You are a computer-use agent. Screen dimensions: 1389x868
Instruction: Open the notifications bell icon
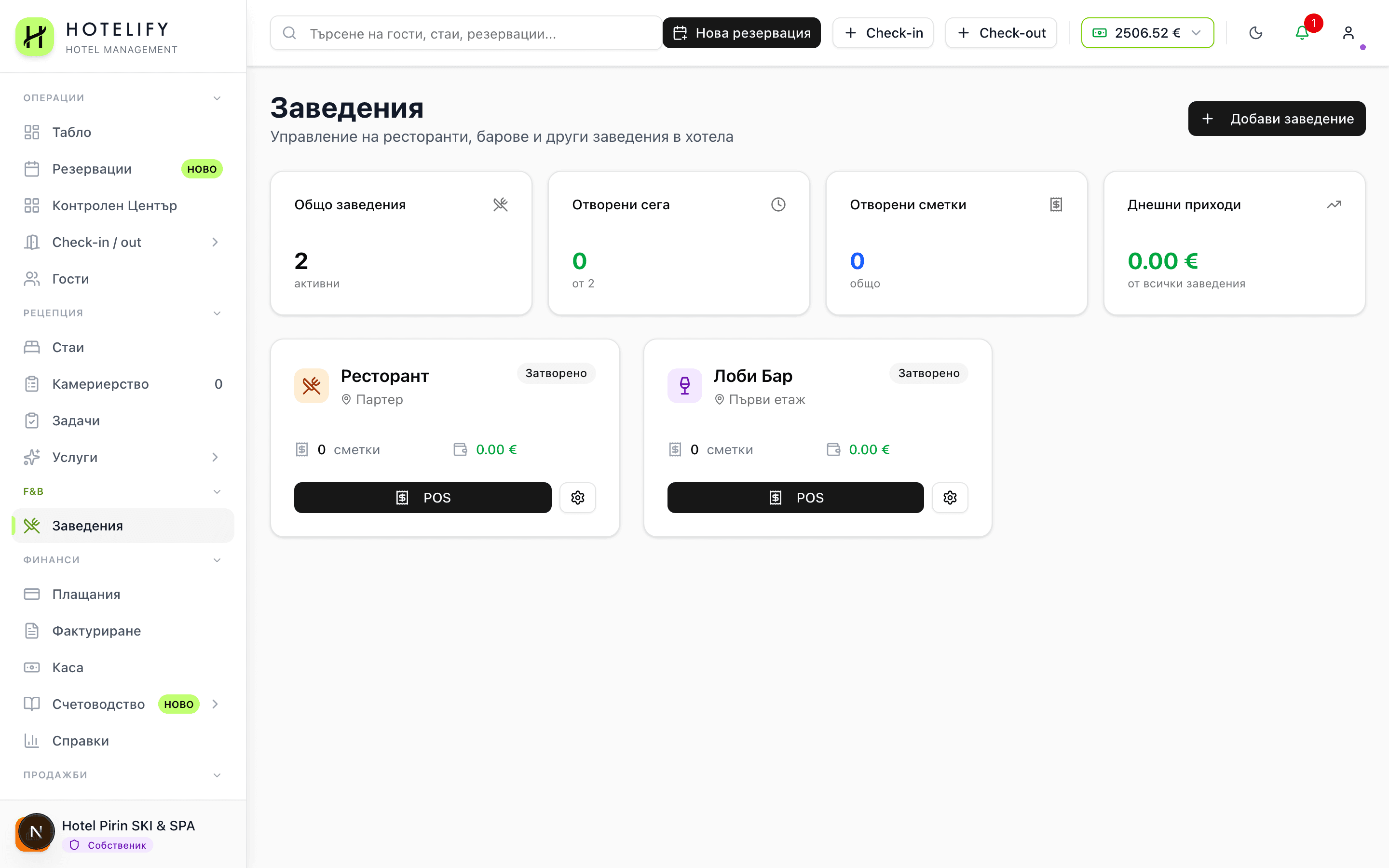tap(1301, 33)
